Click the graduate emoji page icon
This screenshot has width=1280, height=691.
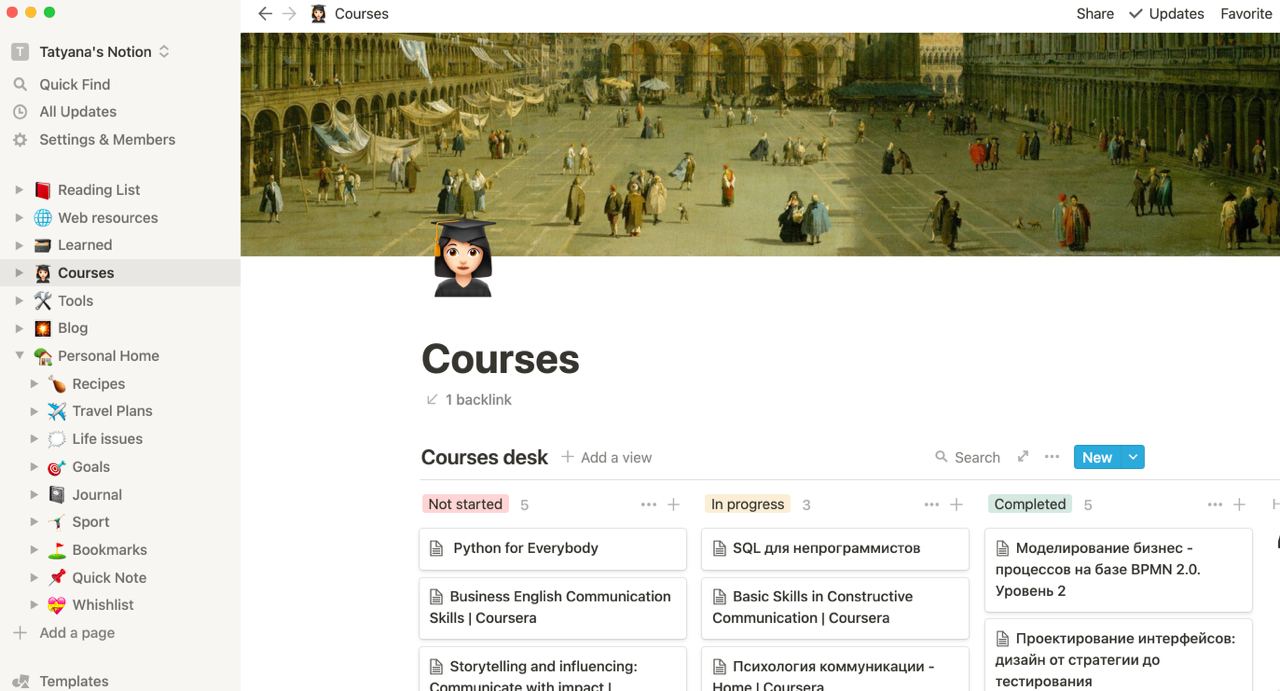[x=463, y=258]
